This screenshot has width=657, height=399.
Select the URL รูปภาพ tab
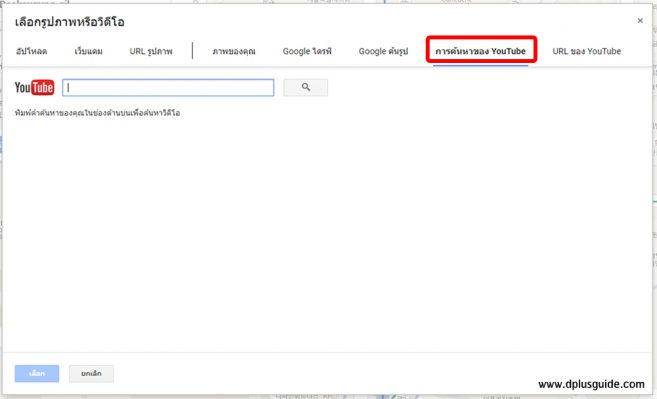coord(151,51)
